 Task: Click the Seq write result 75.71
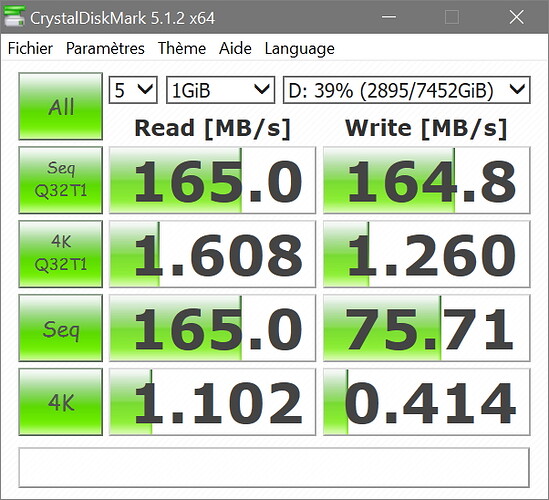(426, 328)
